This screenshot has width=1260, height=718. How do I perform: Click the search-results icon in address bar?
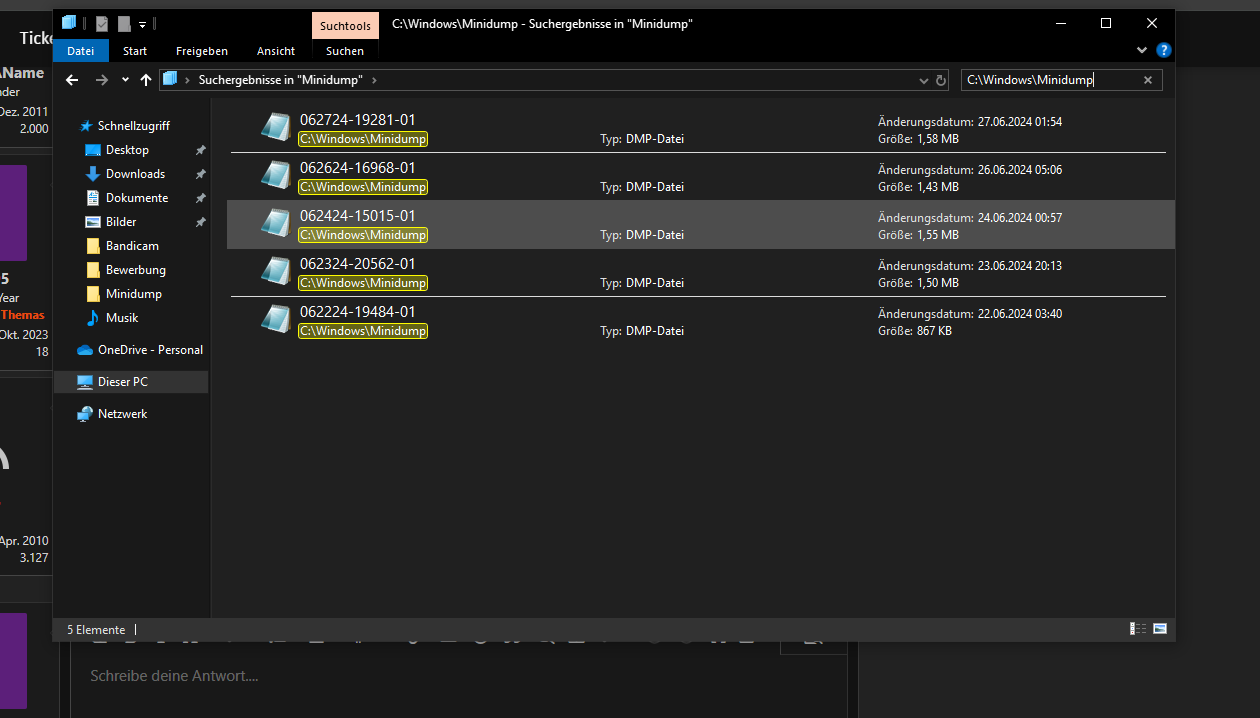tap(170, 79)
